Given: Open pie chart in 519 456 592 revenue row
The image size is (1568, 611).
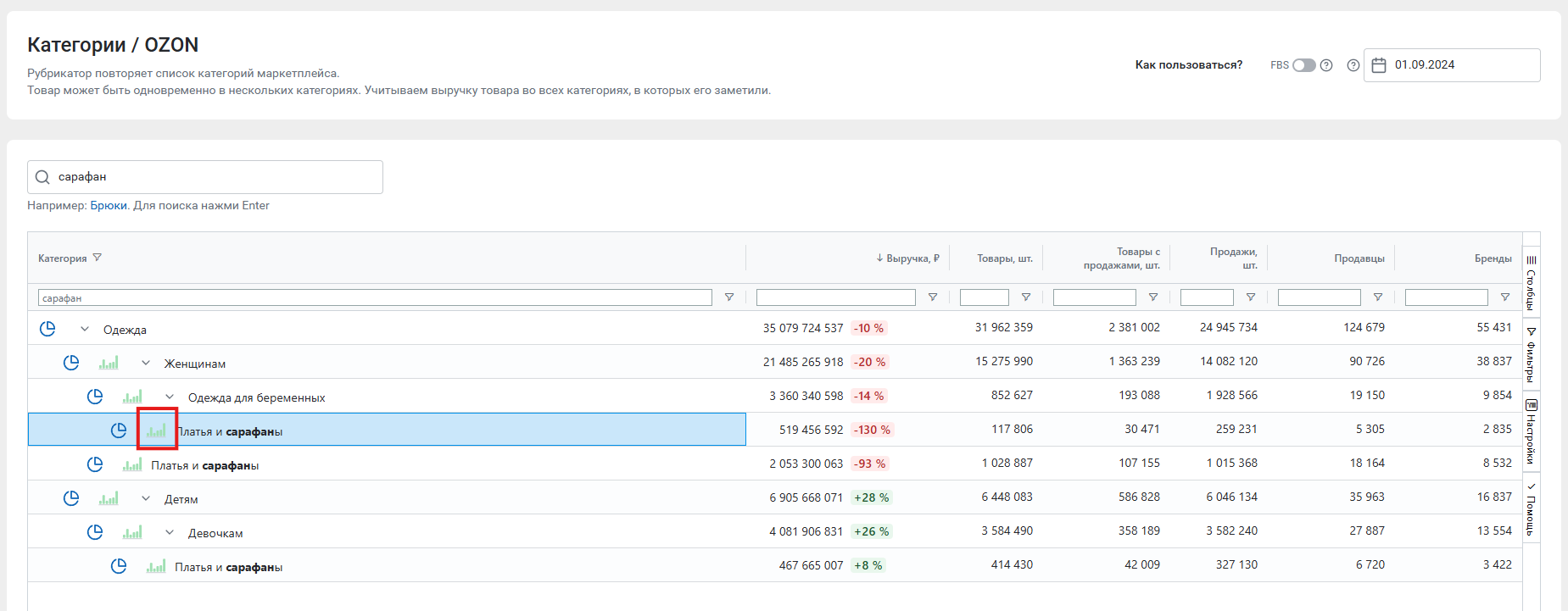Looking at the screenshot, I should coord(119,430).
